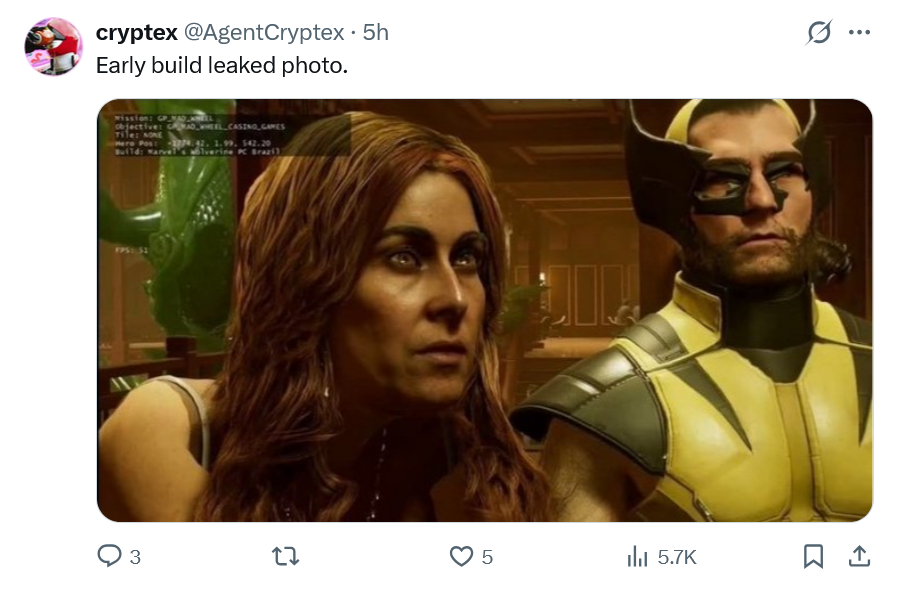Repost the tweet via the retweet icon
Viewport: 898px width, 589px height.
click(x=285, y=556)
